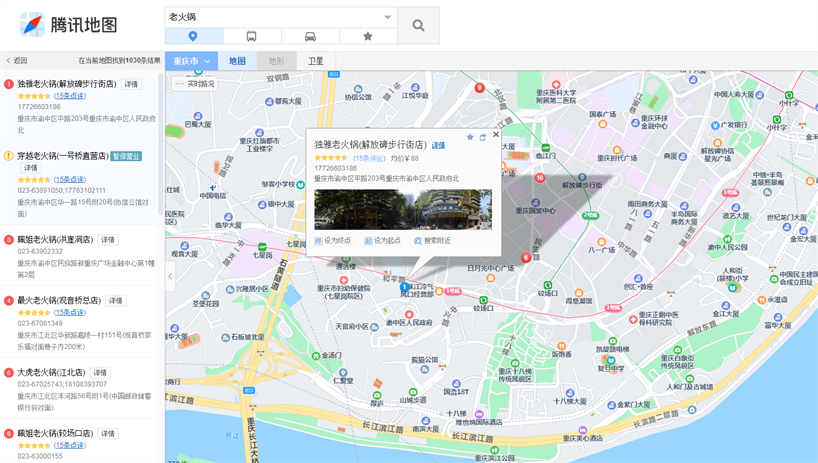818x463 pixels.
Task: Click yellow warning icon beside 穿越老火锅
Action: (8, 156)
